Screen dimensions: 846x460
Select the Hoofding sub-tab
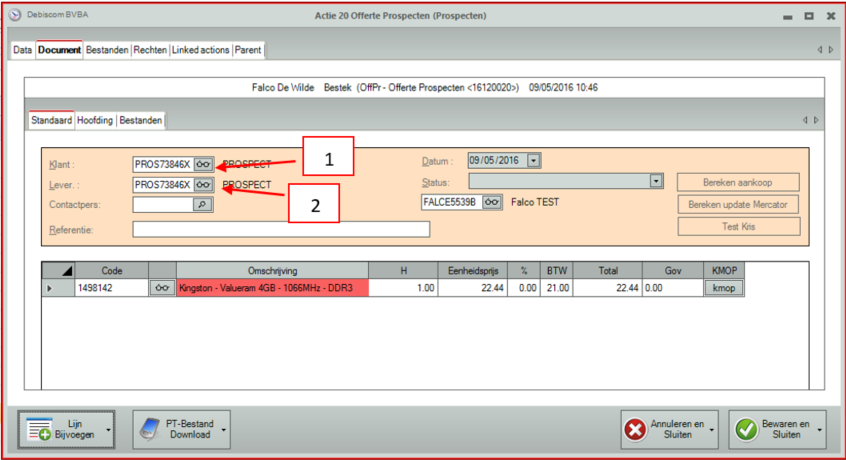[x=96, y=120]
